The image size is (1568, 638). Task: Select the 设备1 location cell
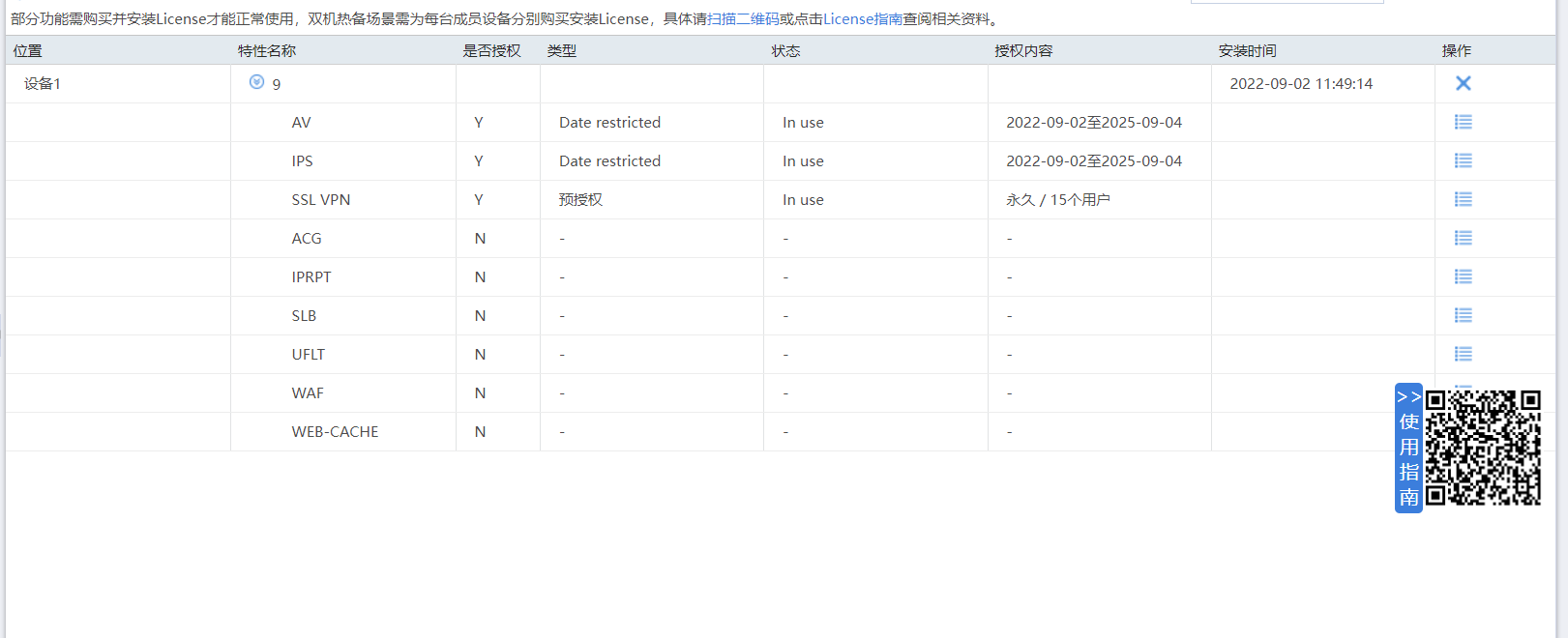43,84
